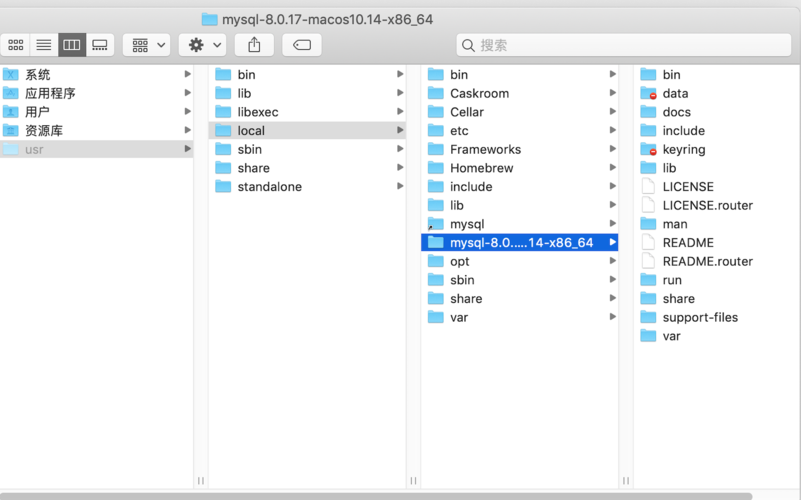This screenshot has width=801, height=500.
Task: Select mysql-8.0.....14-x86_64 folder
Action: [520, 242]
